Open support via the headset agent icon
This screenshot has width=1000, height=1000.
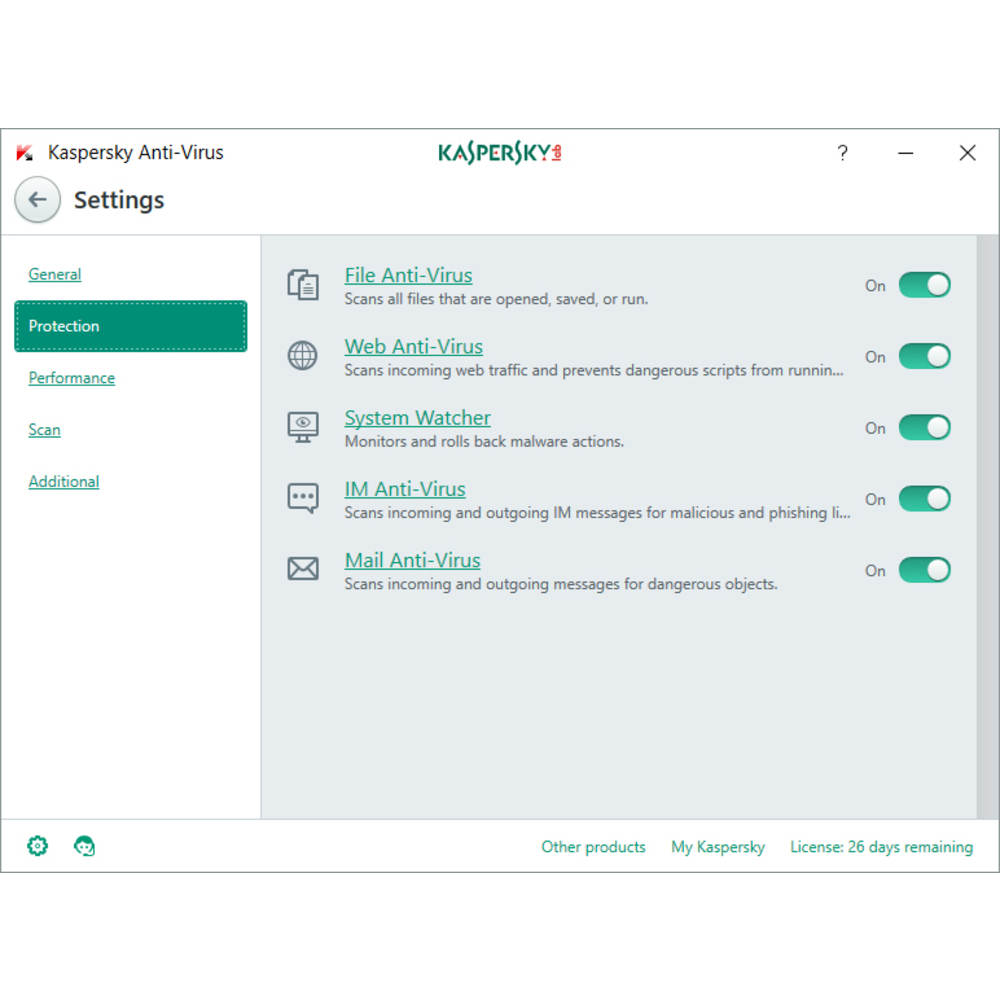(x=84, y=846)
